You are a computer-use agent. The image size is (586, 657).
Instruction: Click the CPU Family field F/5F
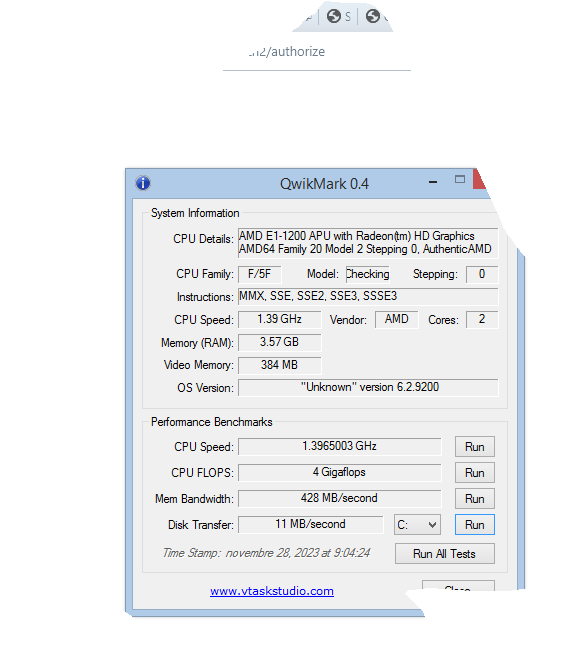[260, 274]
